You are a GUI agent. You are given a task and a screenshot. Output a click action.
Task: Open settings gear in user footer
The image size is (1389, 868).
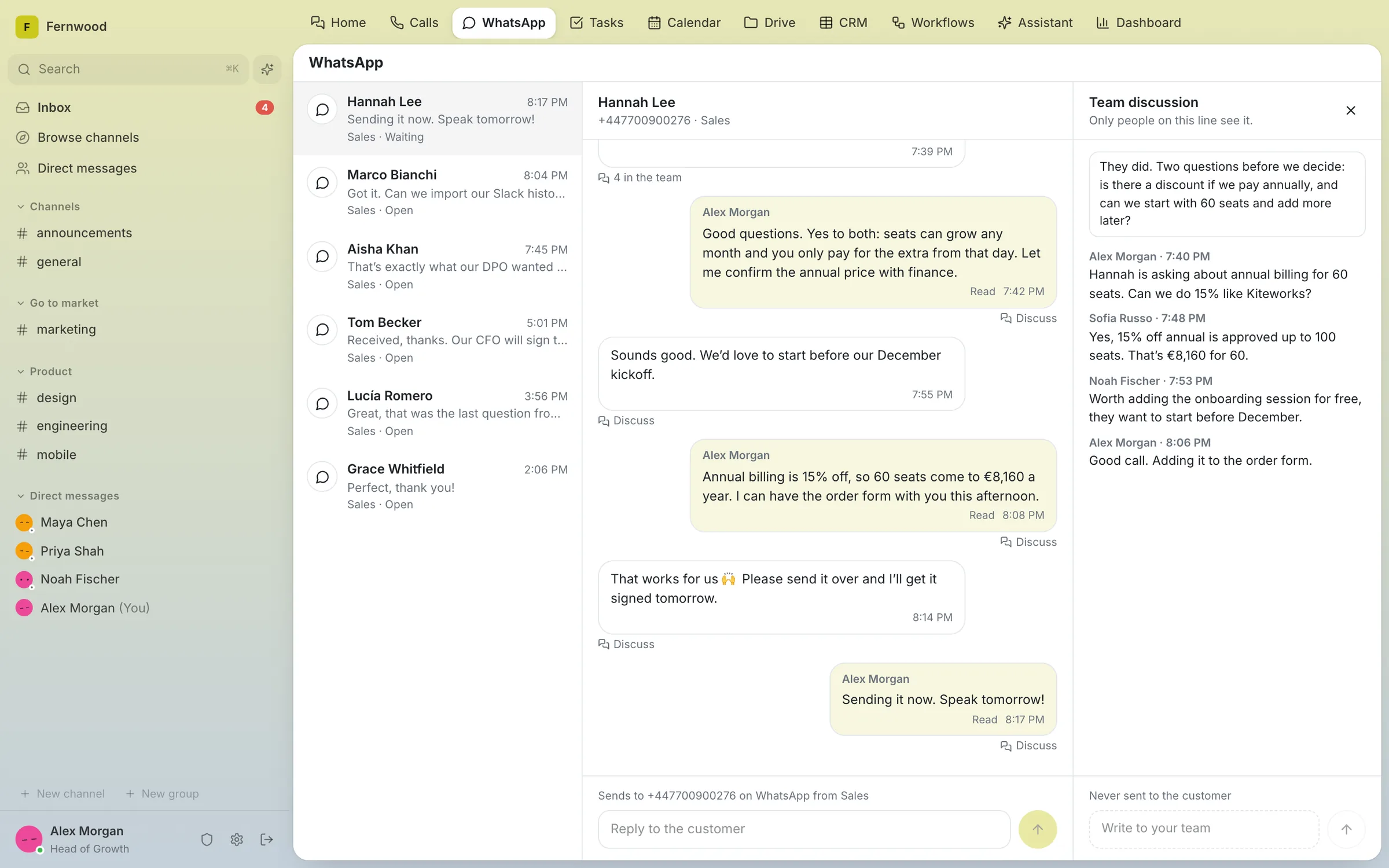point(237,839)
